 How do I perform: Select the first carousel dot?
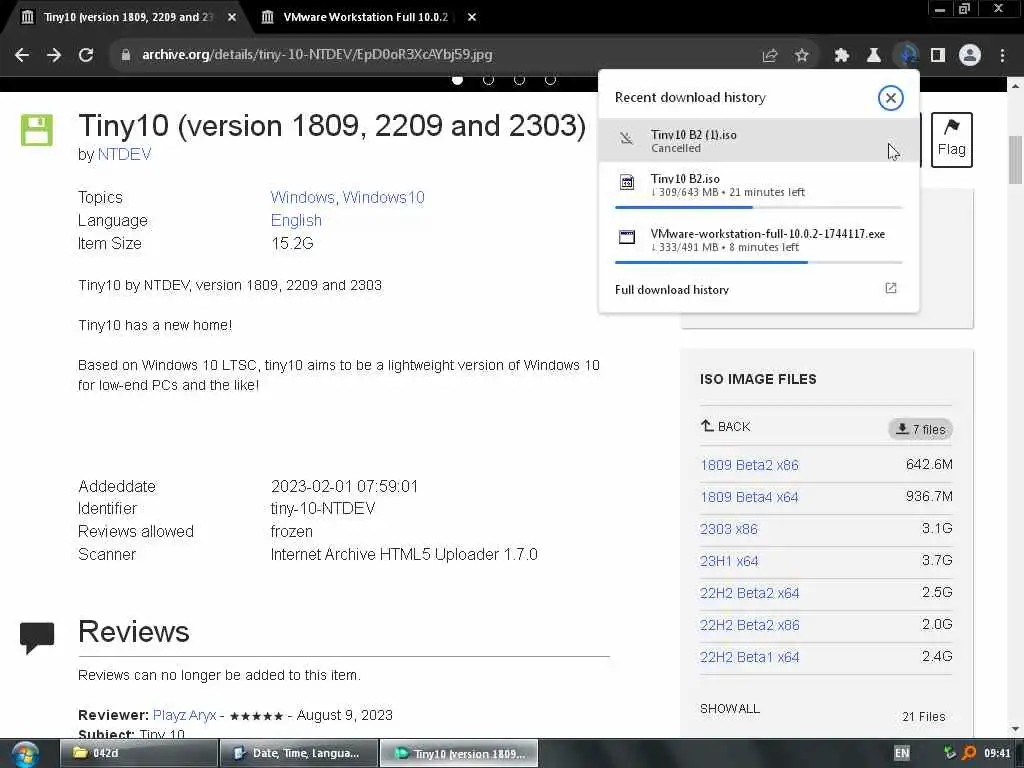pyautogui.click(x=457, y=79)
